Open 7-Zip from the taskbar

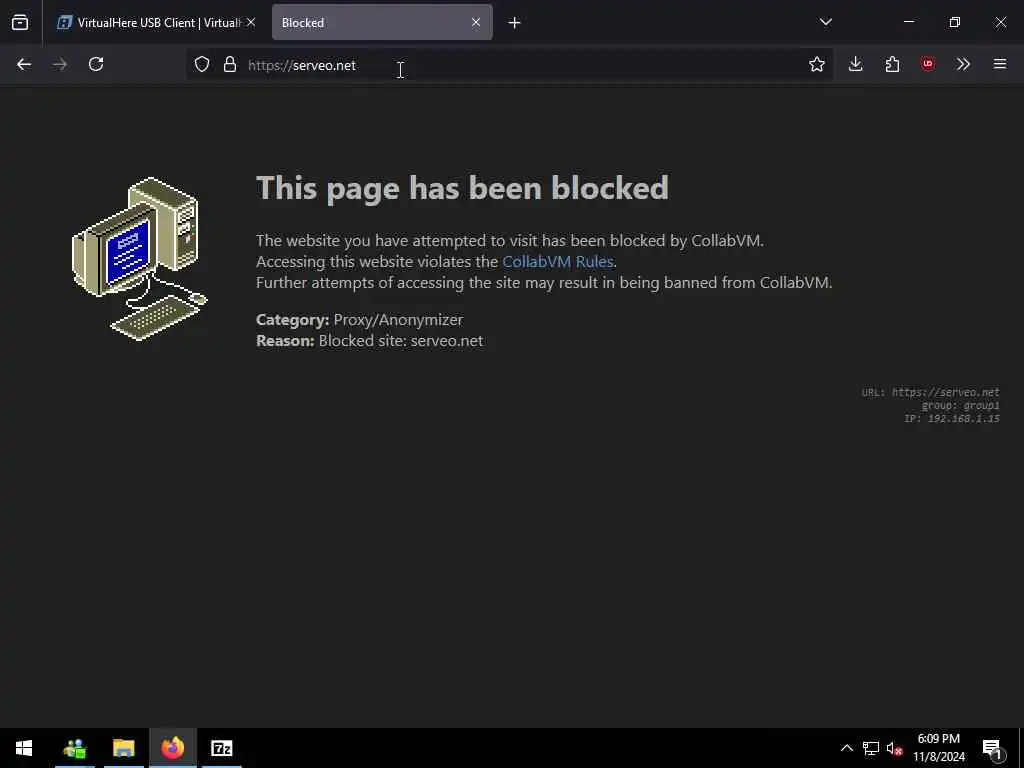(x=222, y=748)
